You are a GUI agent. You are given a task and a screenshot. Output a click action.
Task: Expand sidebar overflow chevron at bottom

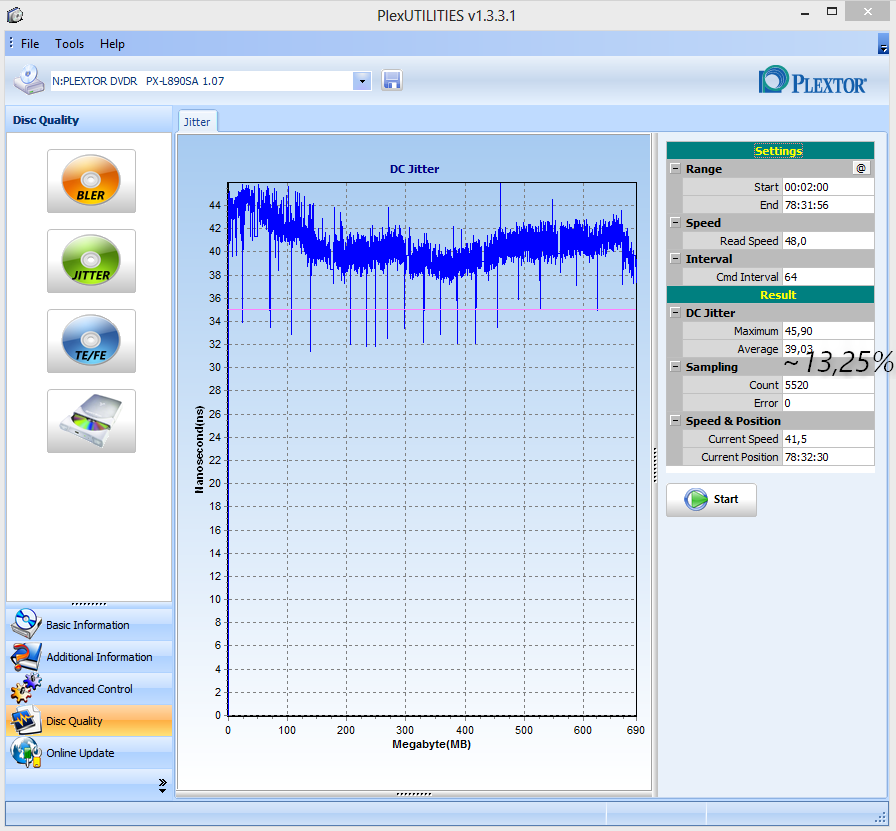click(163, 785)
